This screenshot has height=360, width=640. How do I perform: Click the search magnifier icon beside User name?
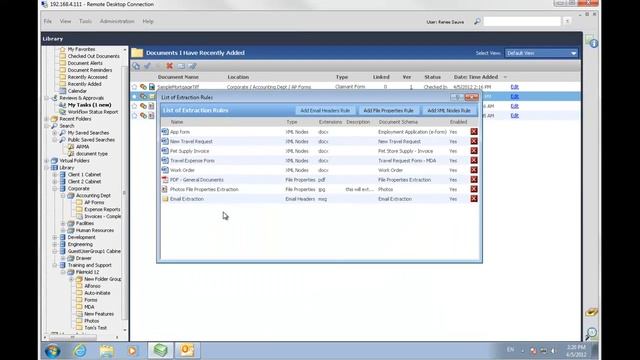(477, 21)
